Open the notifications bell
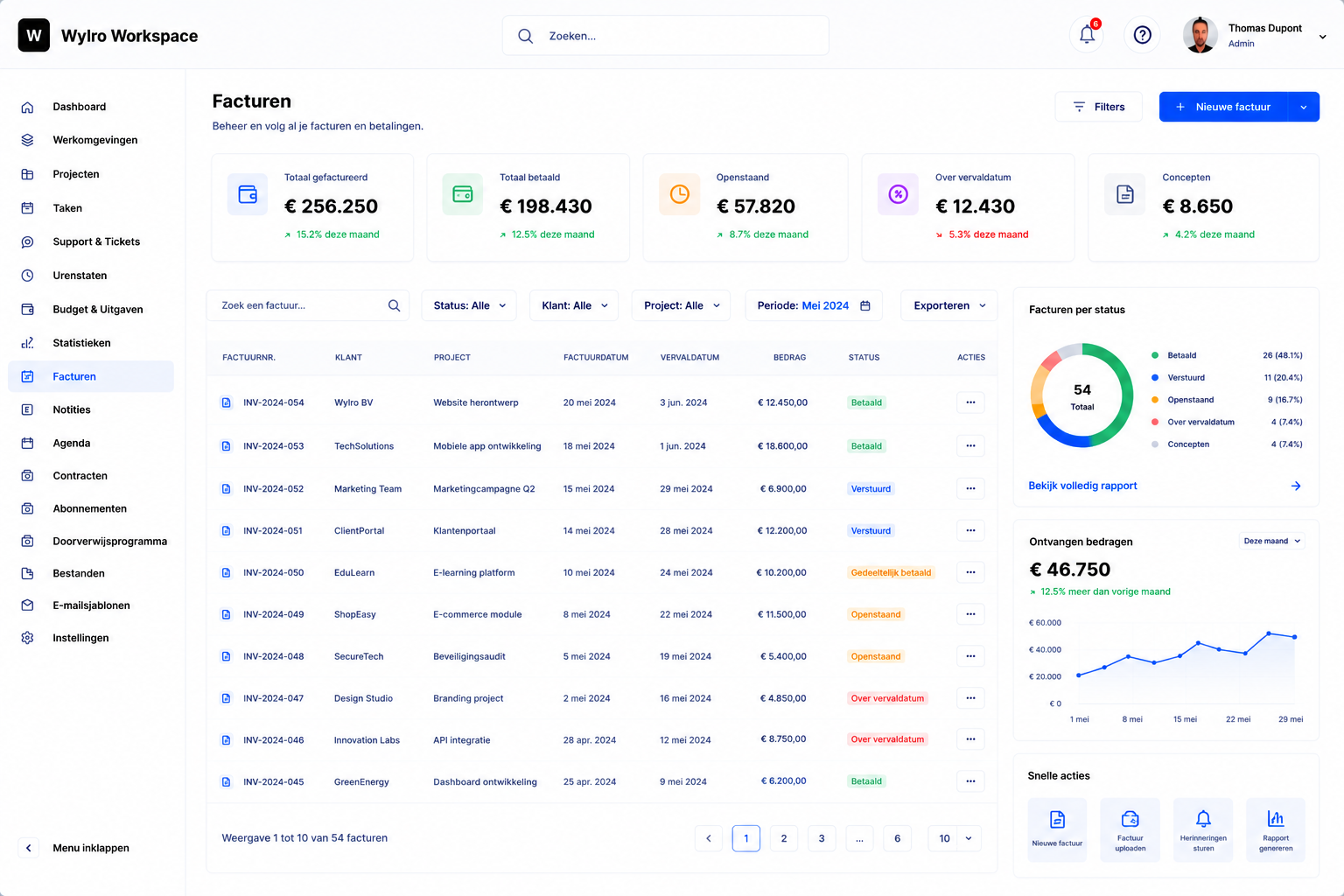The height and width of the screenshot is (896, 1344). click(x=1087, y=35)
